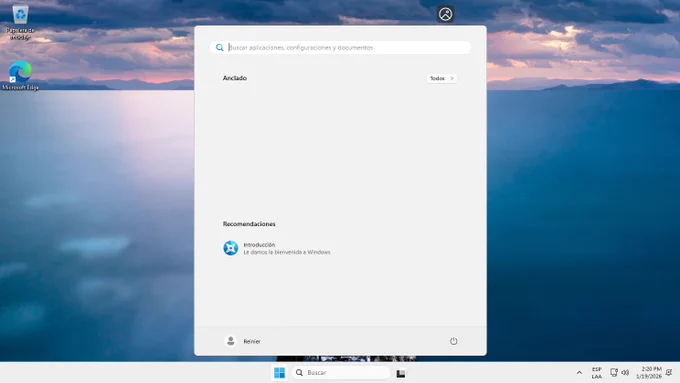Viewport: 680px width, 383px height.
Task: Open the clock and date 2:20 PM
Action: click(x=649, y=373)
